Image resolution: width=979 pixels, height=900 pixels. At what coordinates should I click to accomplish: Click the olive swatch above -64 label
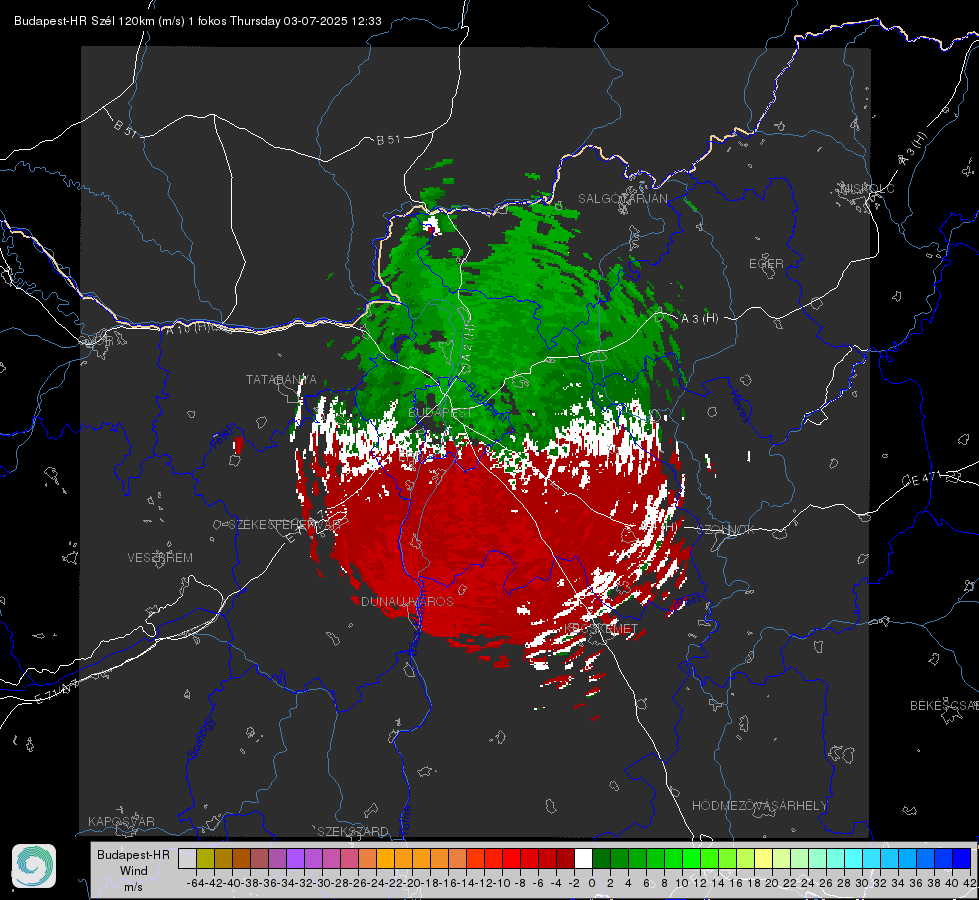click(x=205, y=858)
